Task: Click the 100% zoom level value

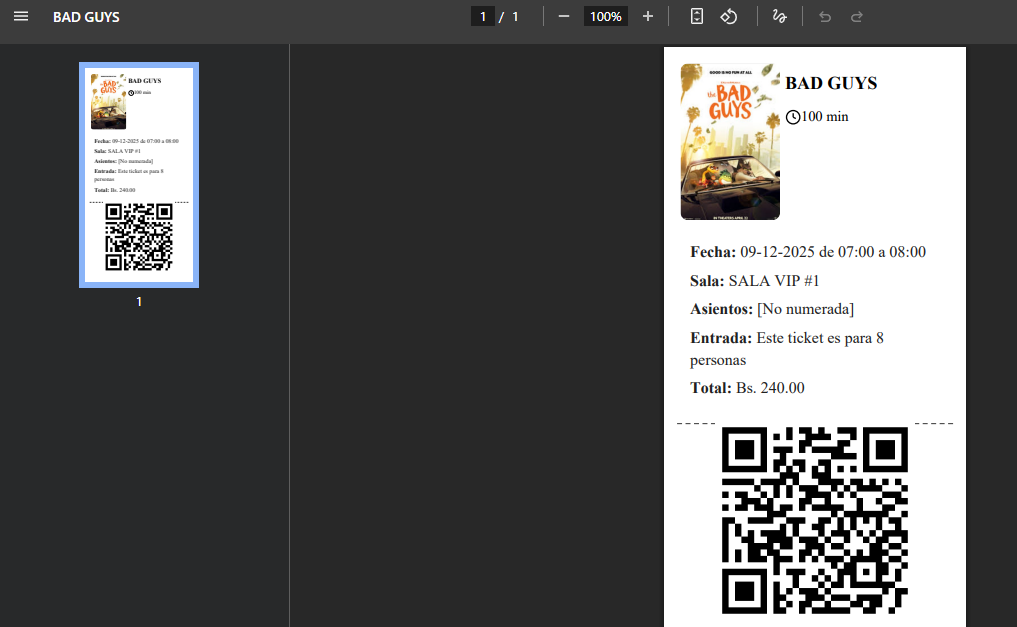Action: [605, 16]
